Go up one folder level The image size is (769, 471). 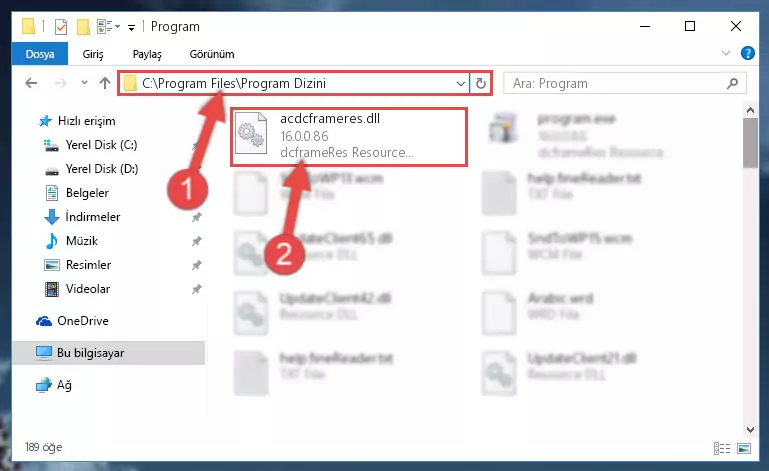point(104,83)
